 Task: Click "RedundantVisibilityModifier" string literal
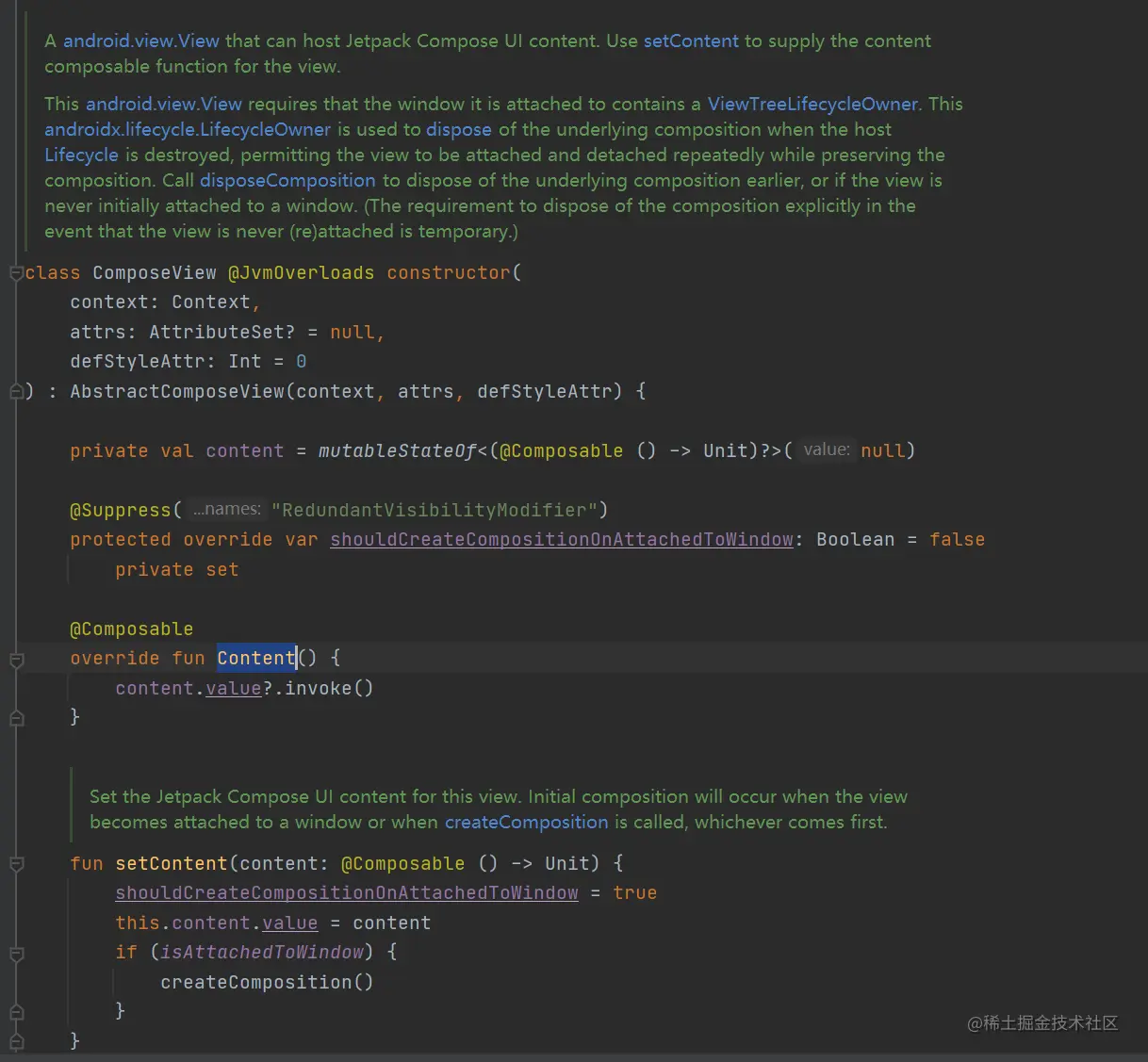pos(435,511)
